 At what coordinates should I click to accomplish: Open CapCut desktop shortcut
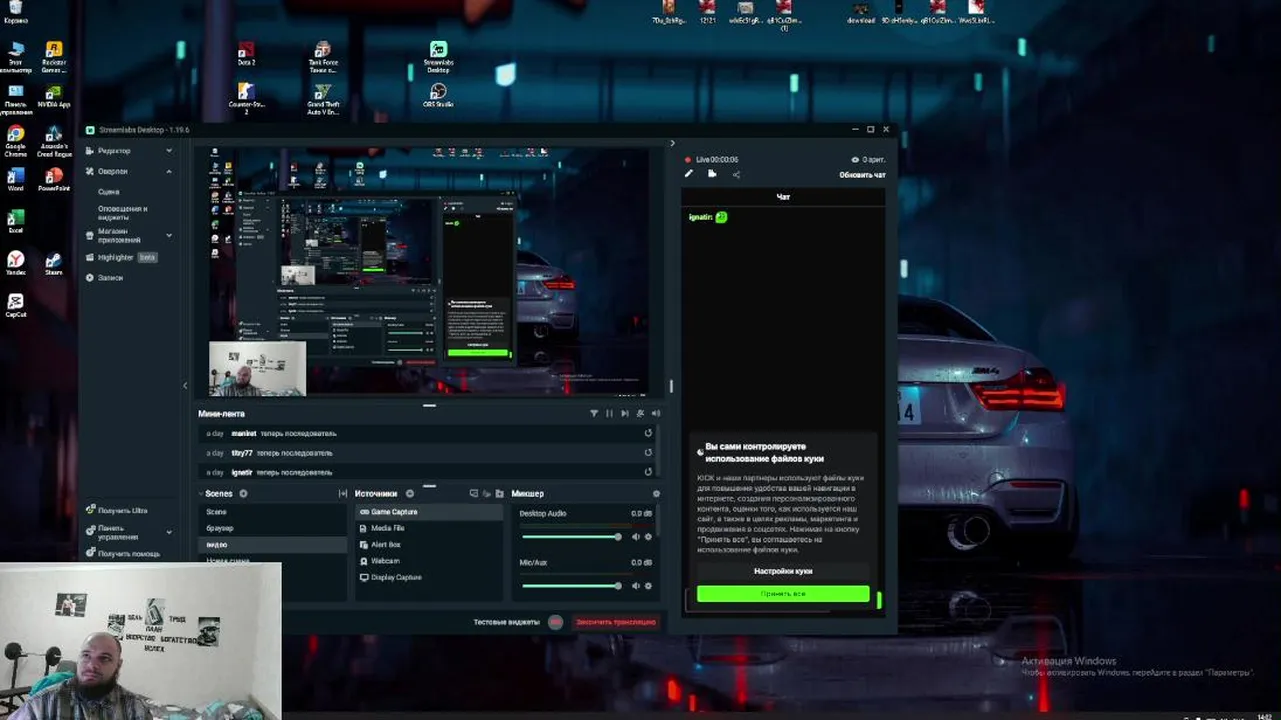click(15, 306)
